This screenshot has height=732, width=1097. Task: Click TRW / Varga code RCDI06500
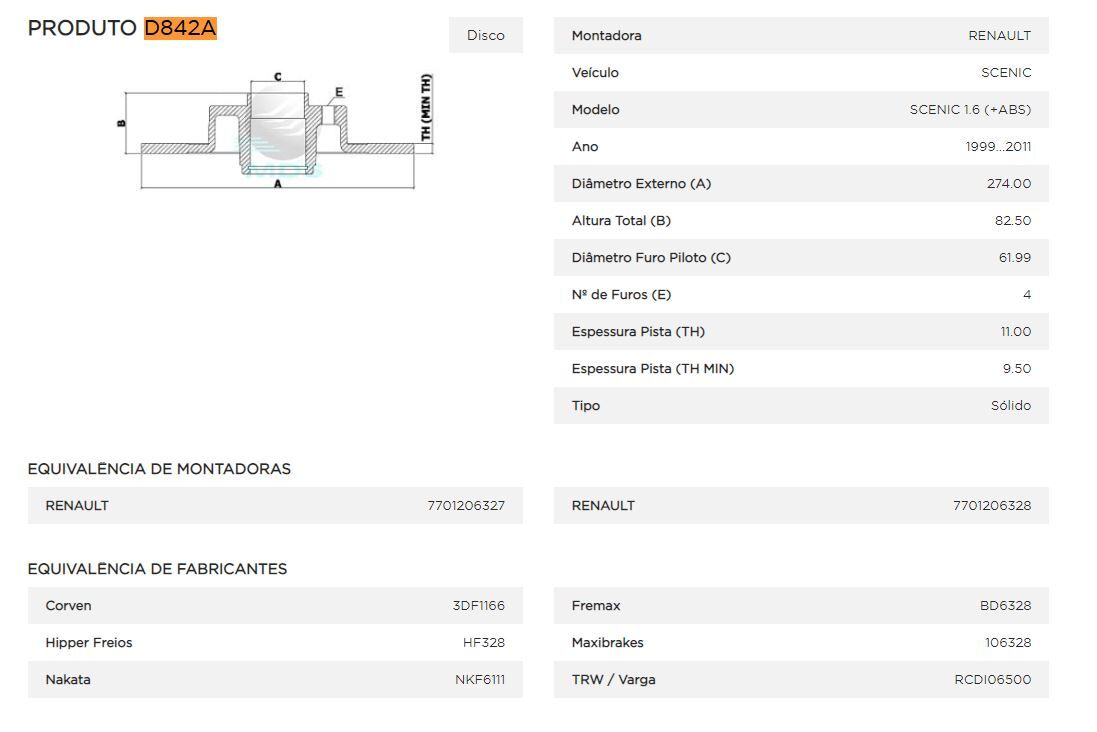coord(992,680)
